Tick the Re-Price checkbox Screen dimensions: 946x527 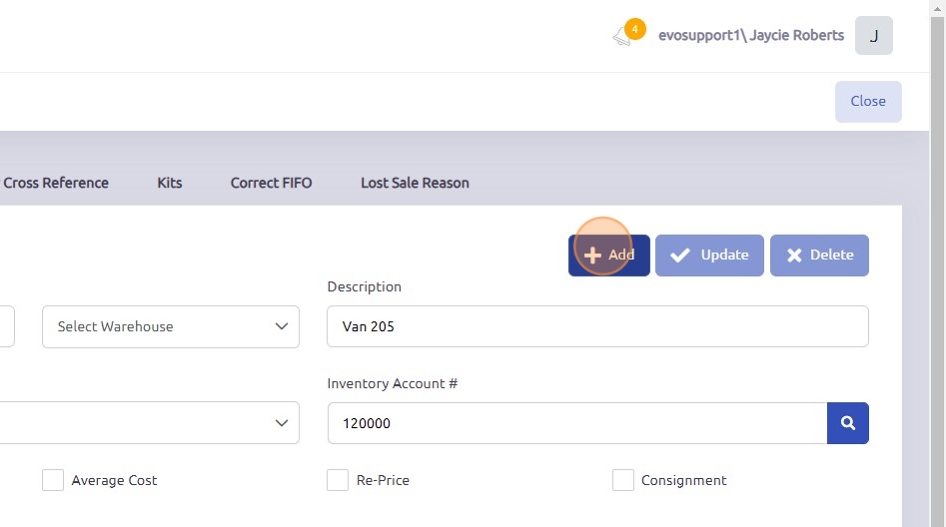coord(338,480)
